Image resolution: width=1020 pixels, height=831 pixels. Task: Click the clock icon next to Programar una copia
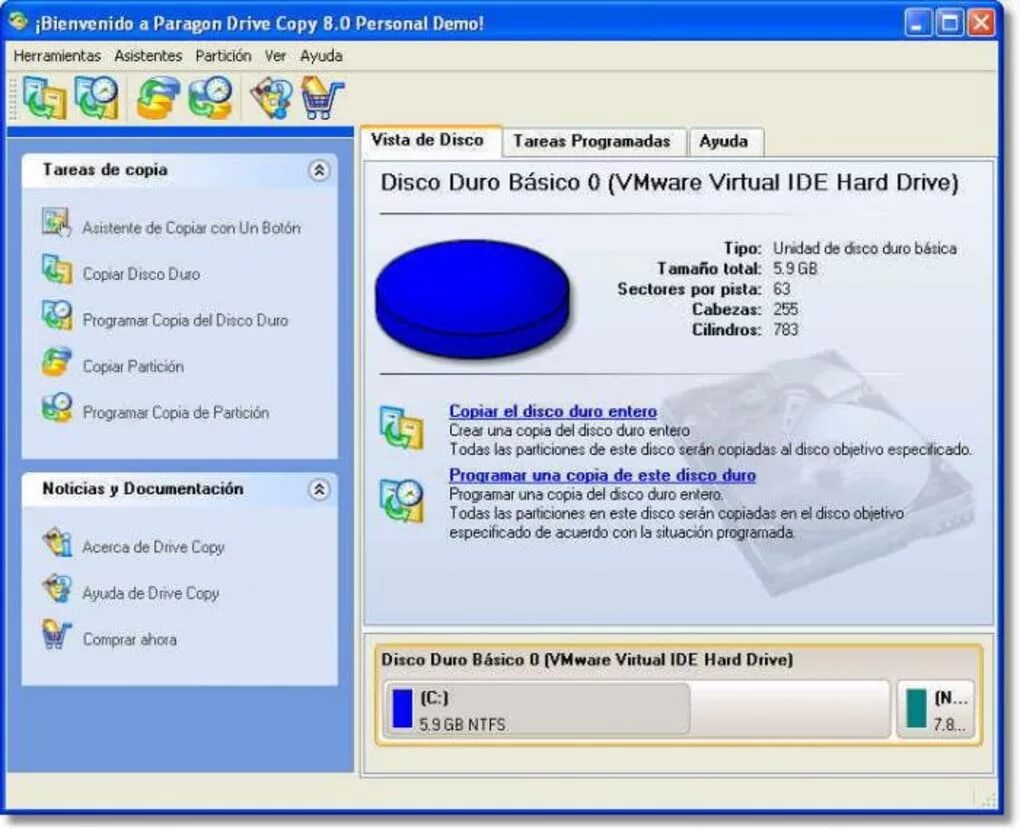click(402, 500)
